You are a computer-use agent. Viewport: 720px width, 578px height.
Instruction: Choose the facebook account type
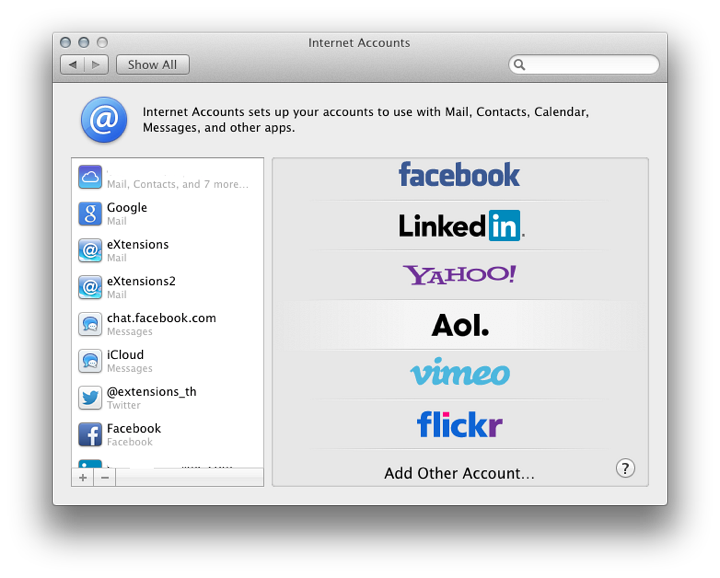[459, 174]
